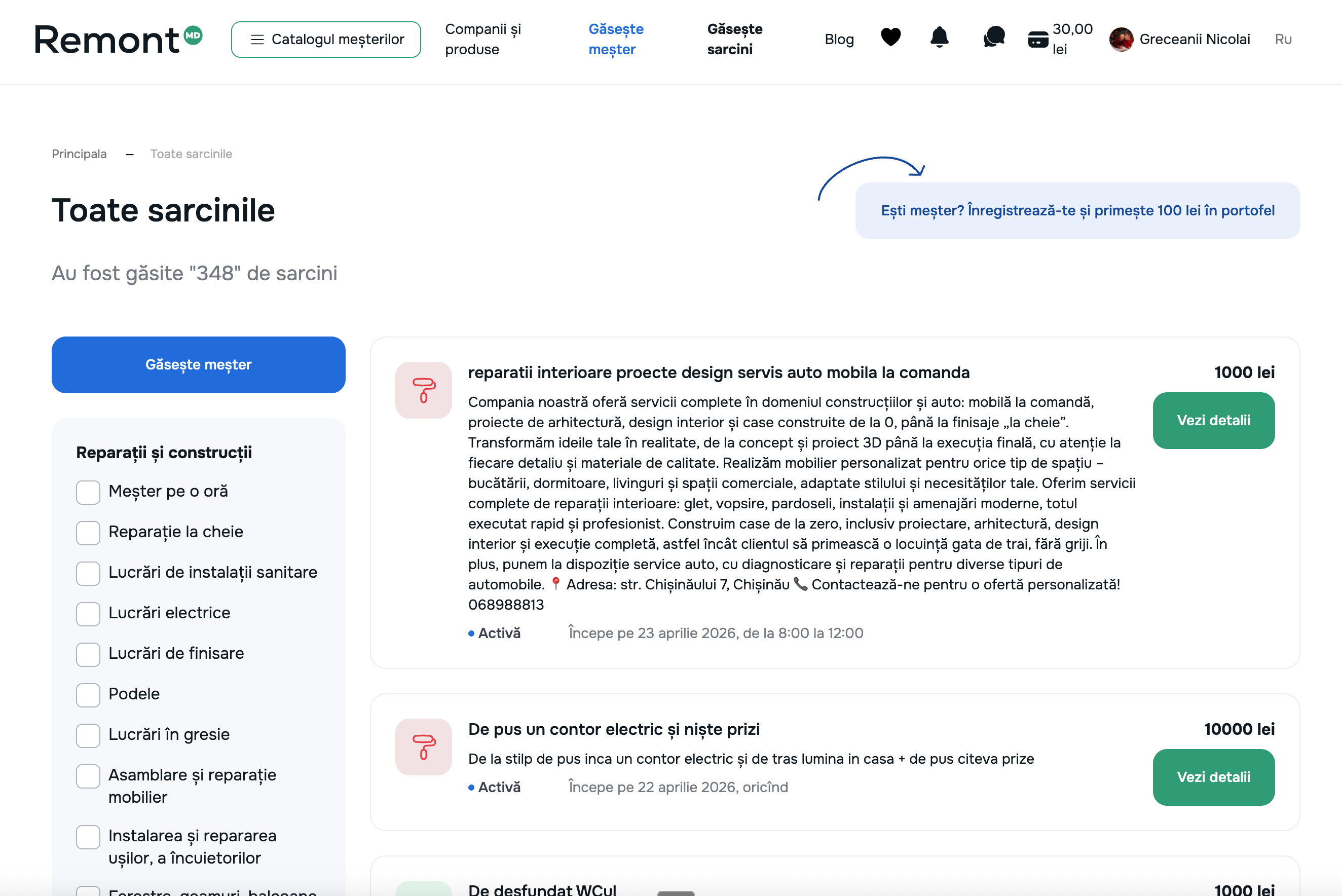The image size is (1342, 896).
Task: Tick the Podele checkbox
Action: coord(88,695)
